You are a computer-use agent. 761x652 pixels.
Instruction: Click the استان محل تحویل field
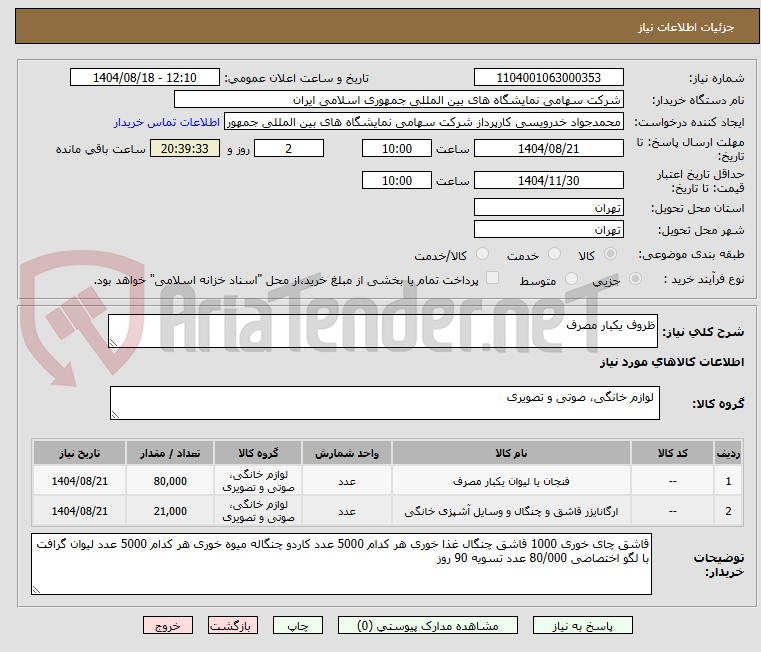548,208
